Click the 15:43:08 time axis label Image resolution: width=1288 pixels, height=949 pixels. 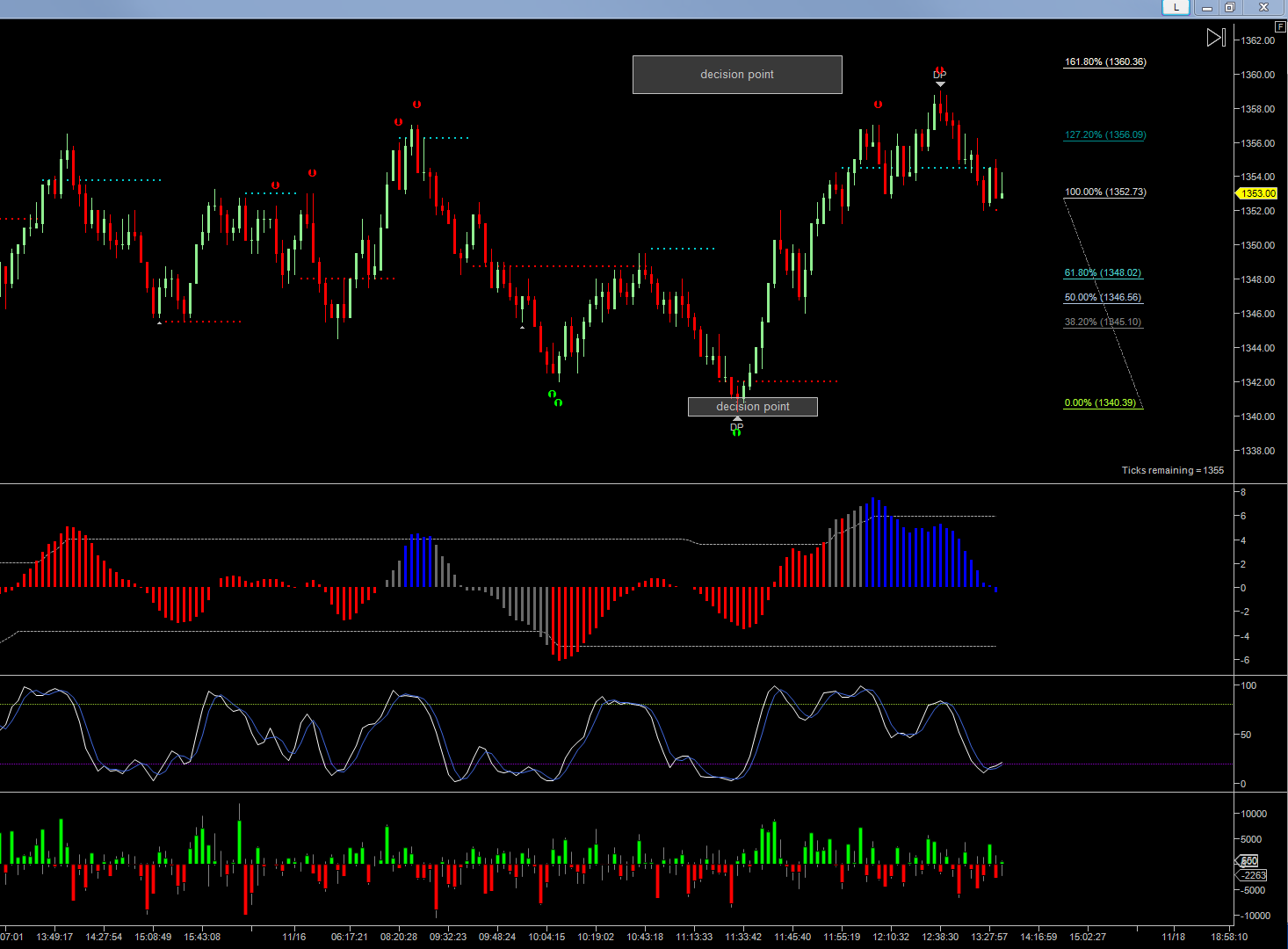coord(202,937)
